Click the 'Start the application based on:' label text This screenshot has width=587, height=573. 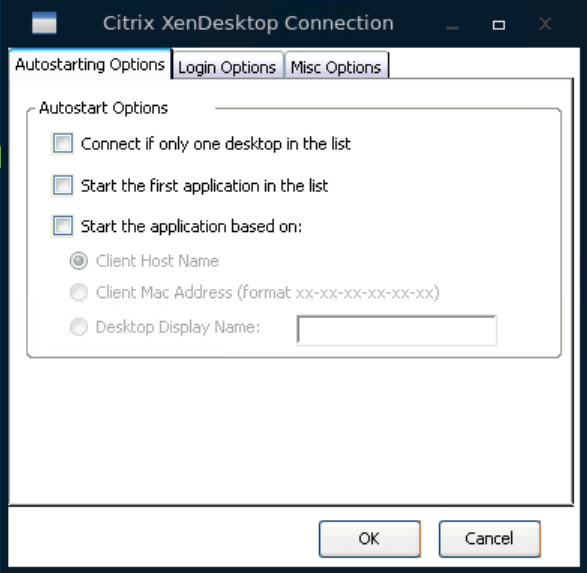tap(191, 227)
